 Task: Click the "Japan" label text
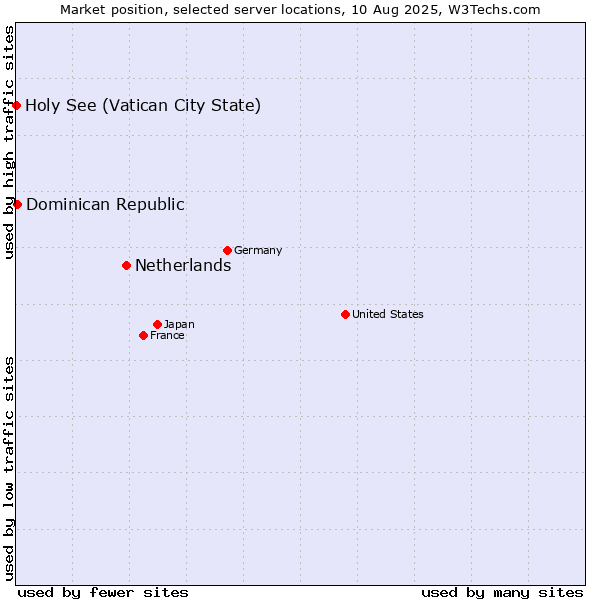point(179,324)
